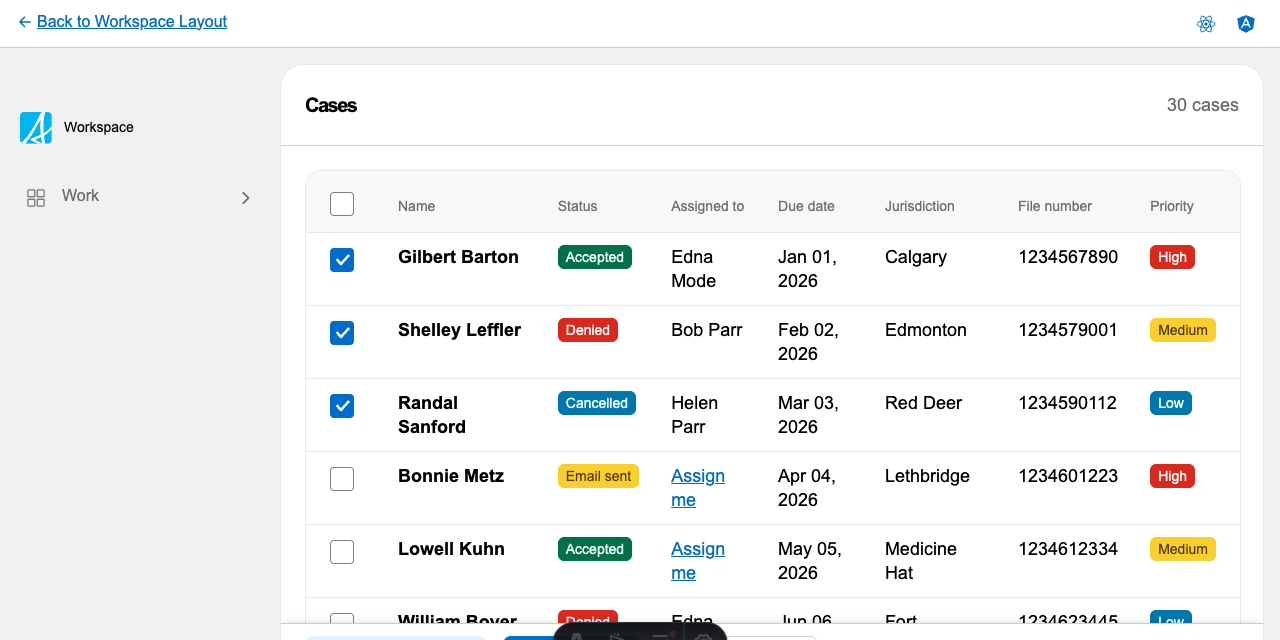Click file number 1234567890
The height and width of the screenshot is (640, 1280).
[1068, 257]
